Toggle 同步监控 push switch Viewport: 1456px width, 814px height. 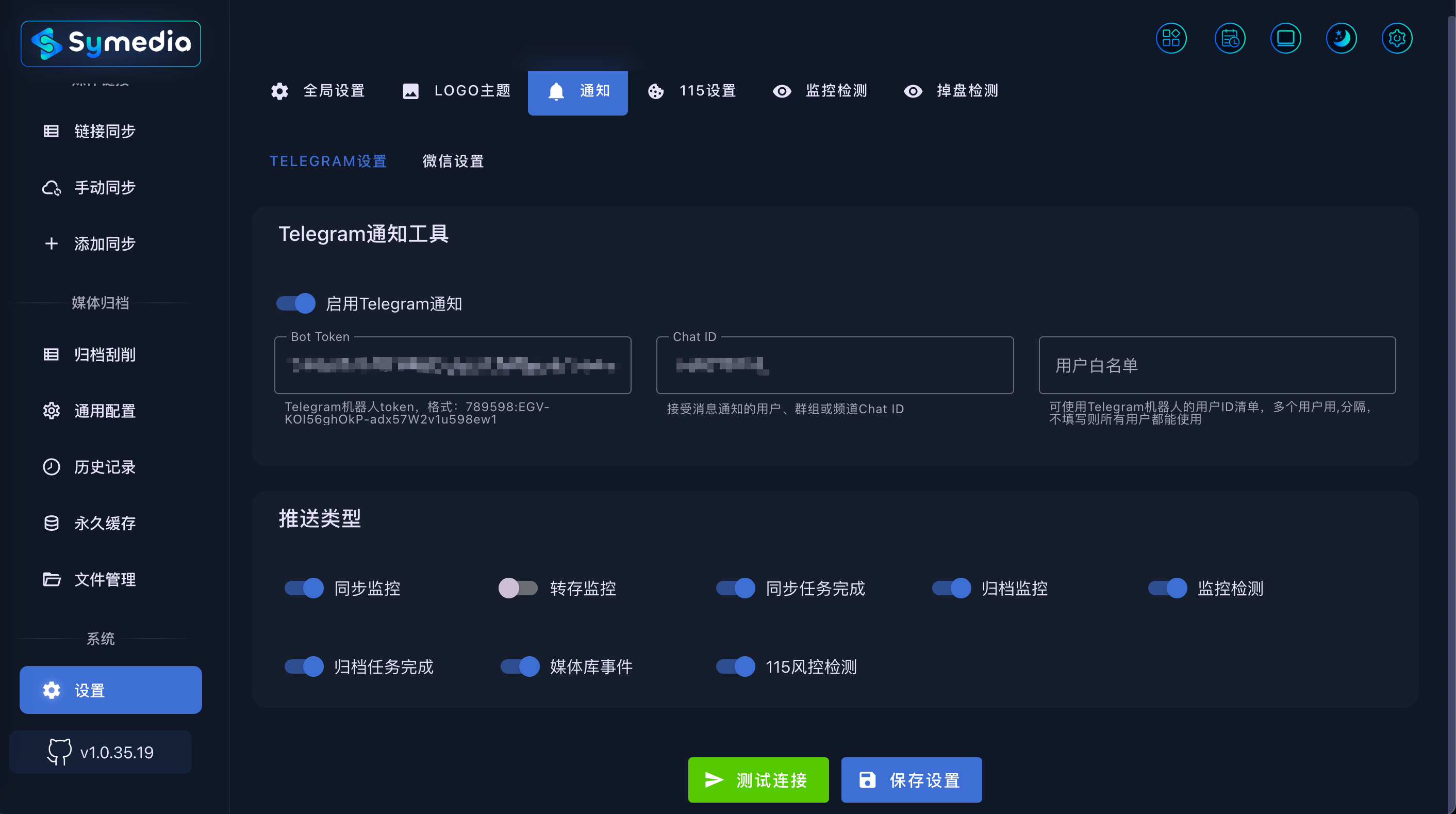coord(304,588)
